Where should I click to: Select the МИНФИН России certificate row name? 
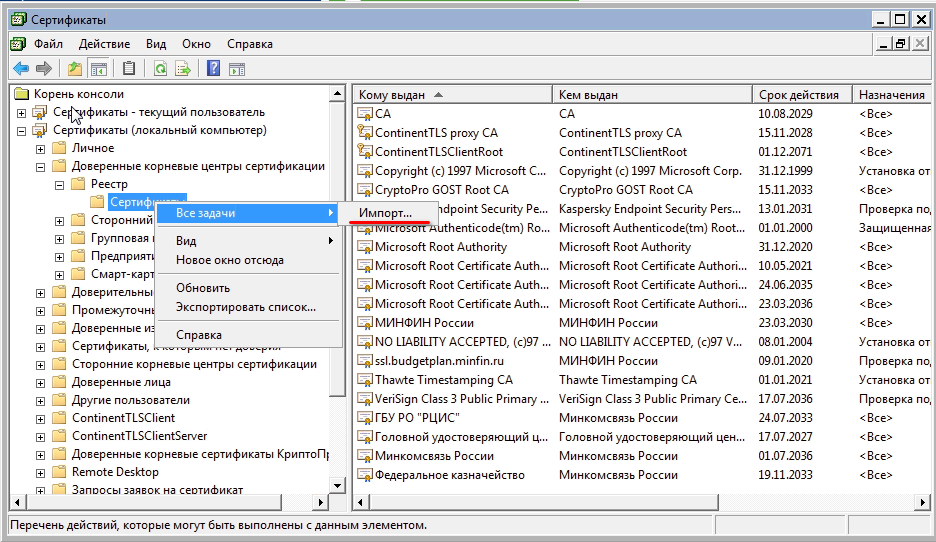click(424, 323)
